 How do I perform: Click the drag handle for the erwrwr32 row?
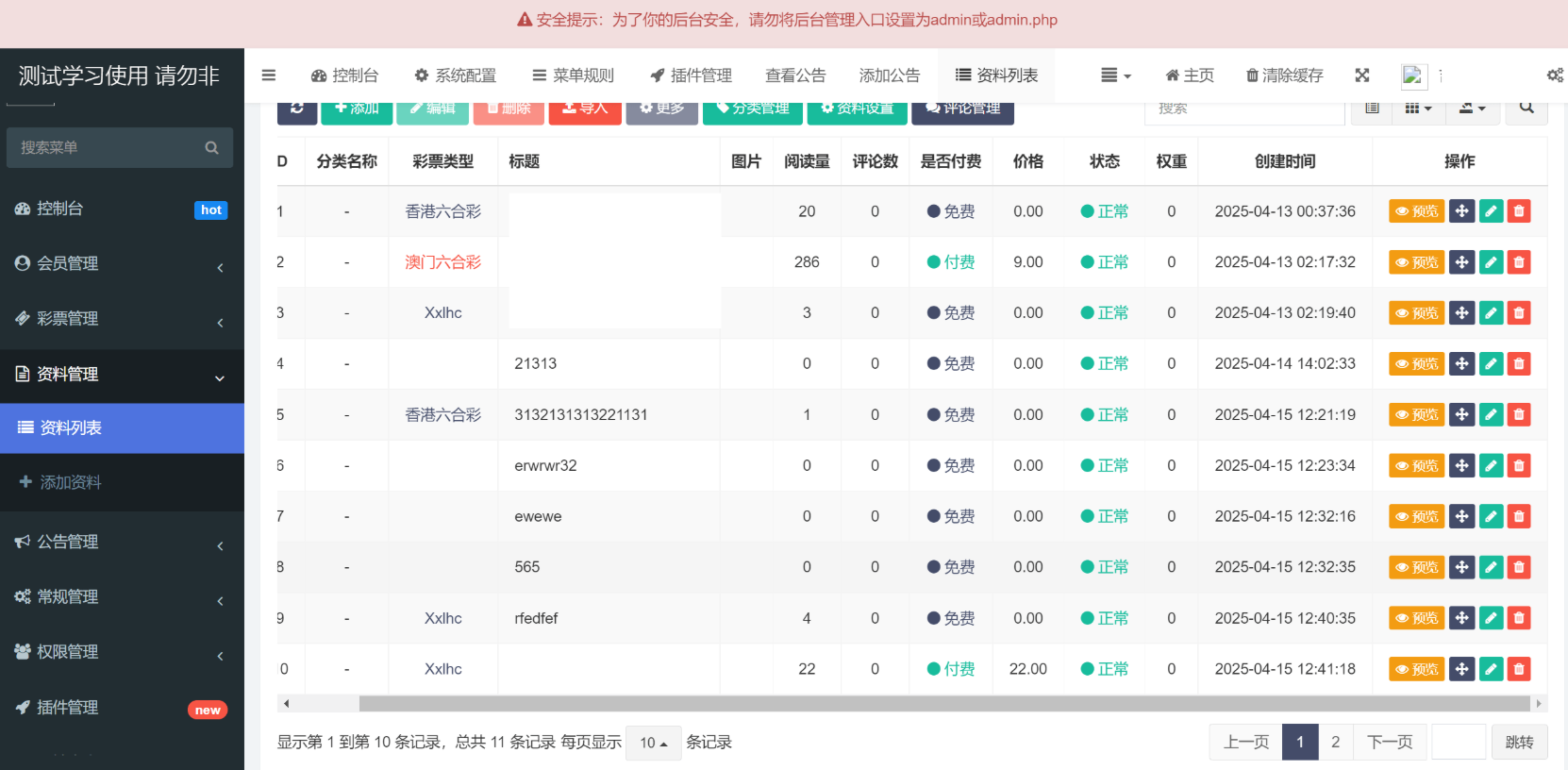[1461, 466]
